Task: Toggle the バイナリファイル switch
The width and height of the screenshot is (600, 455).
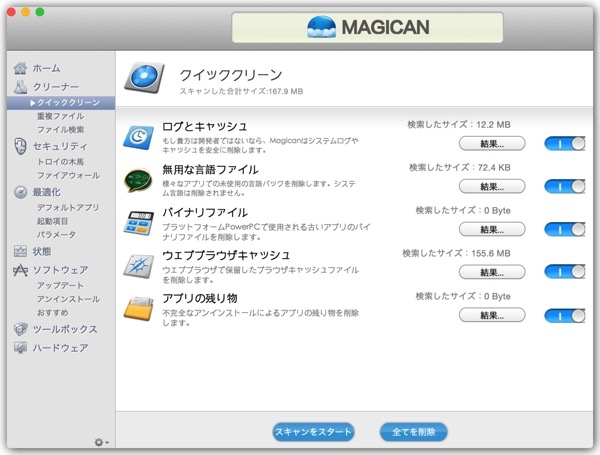Action: click(x=565, y=229)
